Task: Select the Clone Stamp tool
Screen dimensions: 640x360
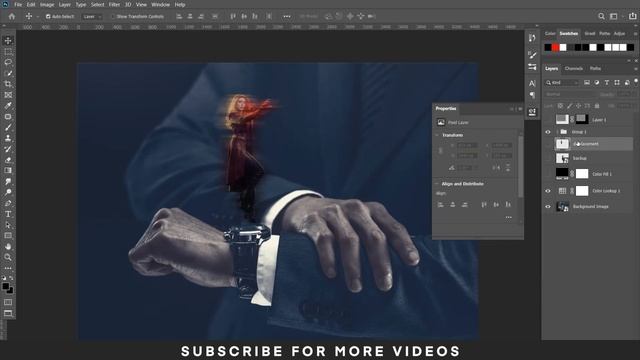Action: pos(8,138)
